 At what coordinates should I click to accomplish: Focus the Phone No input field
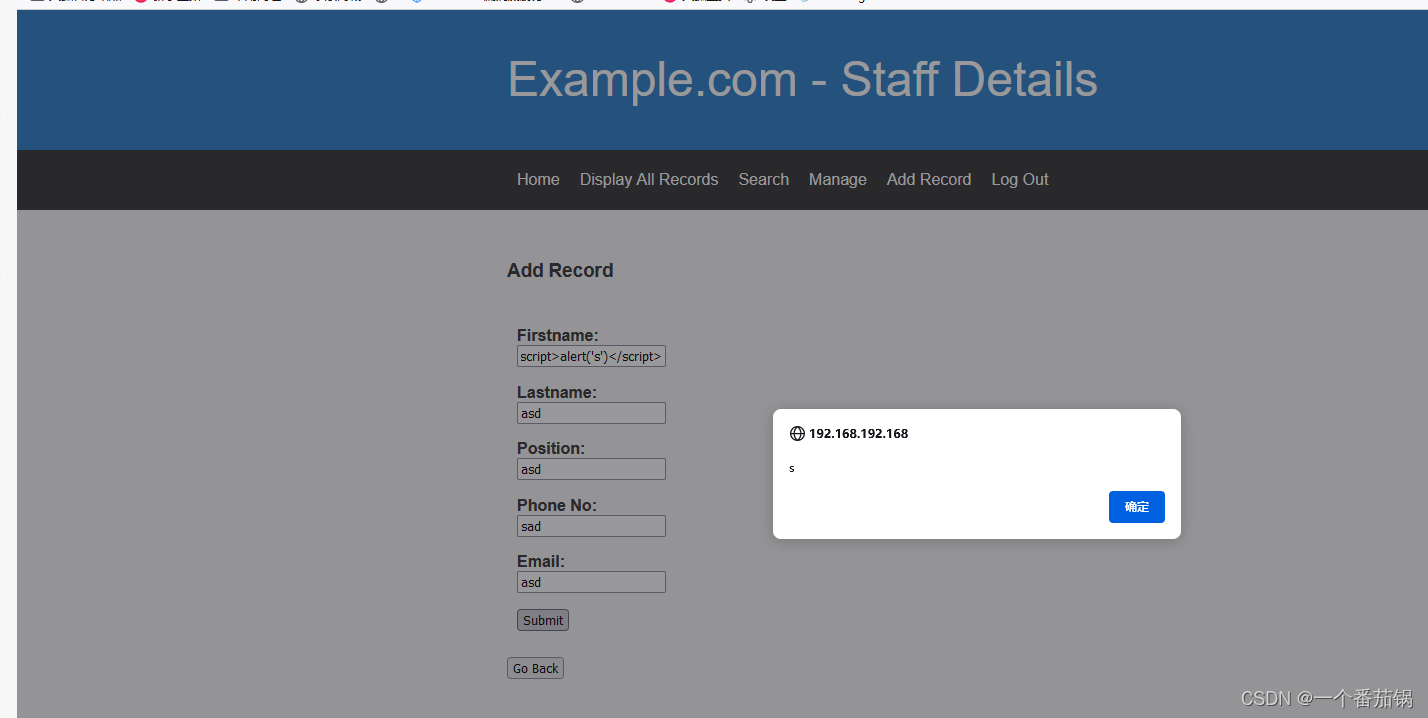[591, 526]
